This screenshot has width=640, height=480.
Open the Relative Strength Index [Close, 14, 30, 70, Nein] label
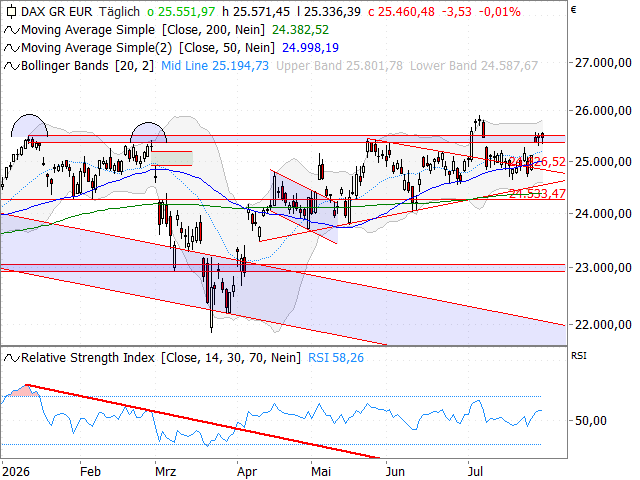161,358
